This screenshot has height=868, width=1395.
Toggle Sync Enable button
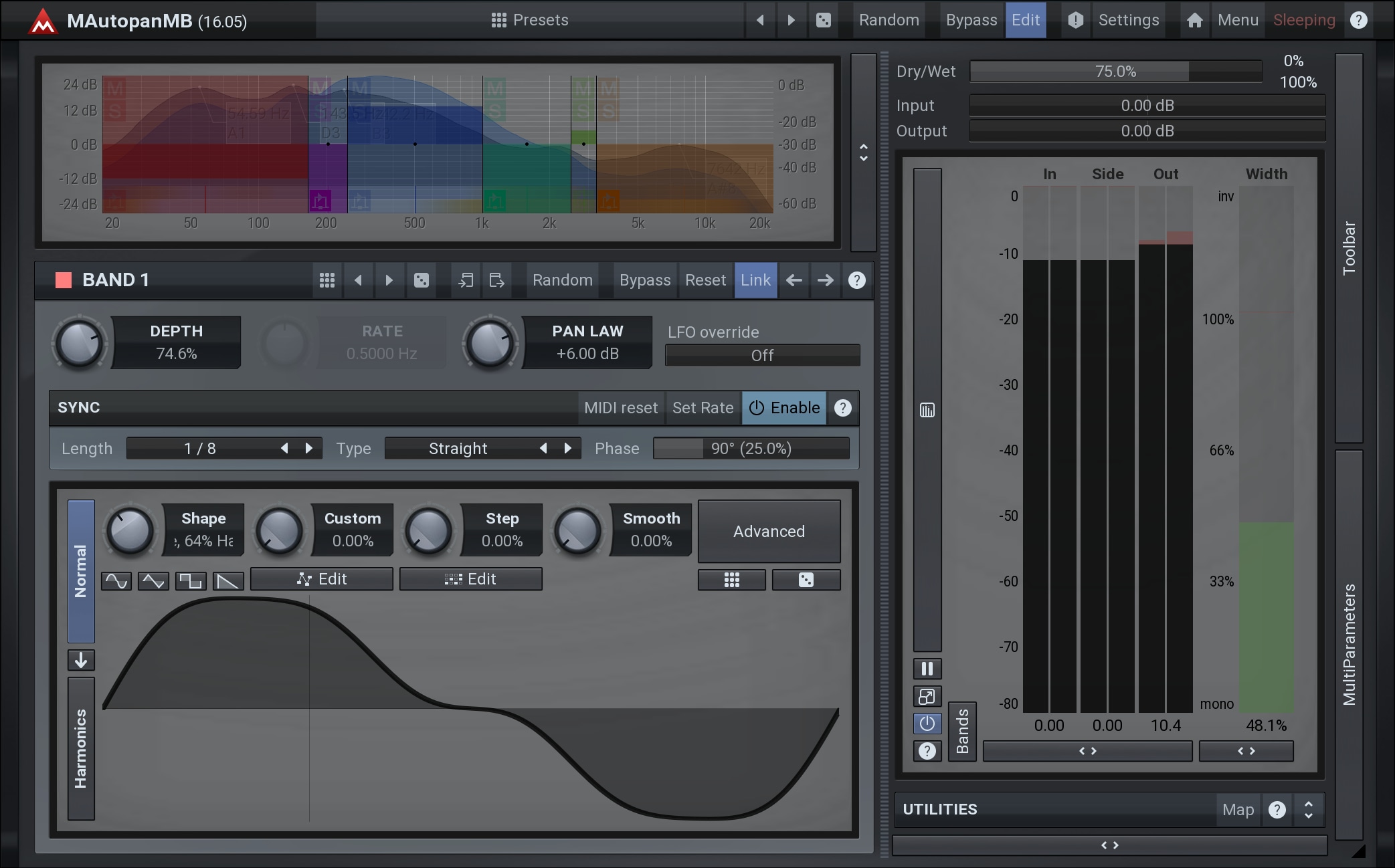(784, 408)
